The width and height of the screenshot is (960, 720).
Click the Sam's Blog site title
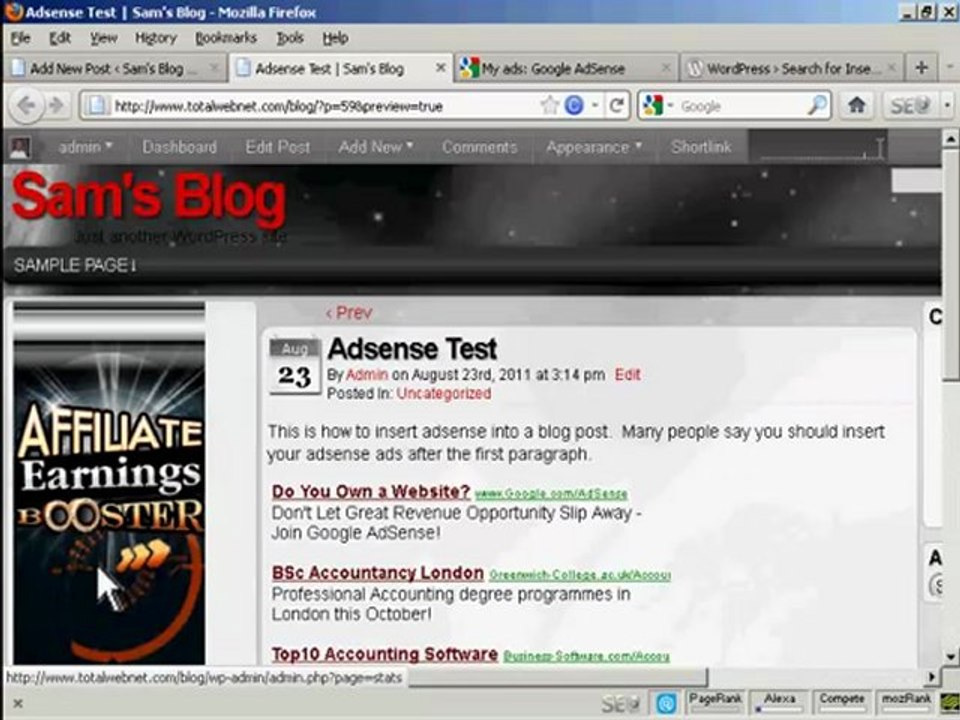click(x=149, y=197)
